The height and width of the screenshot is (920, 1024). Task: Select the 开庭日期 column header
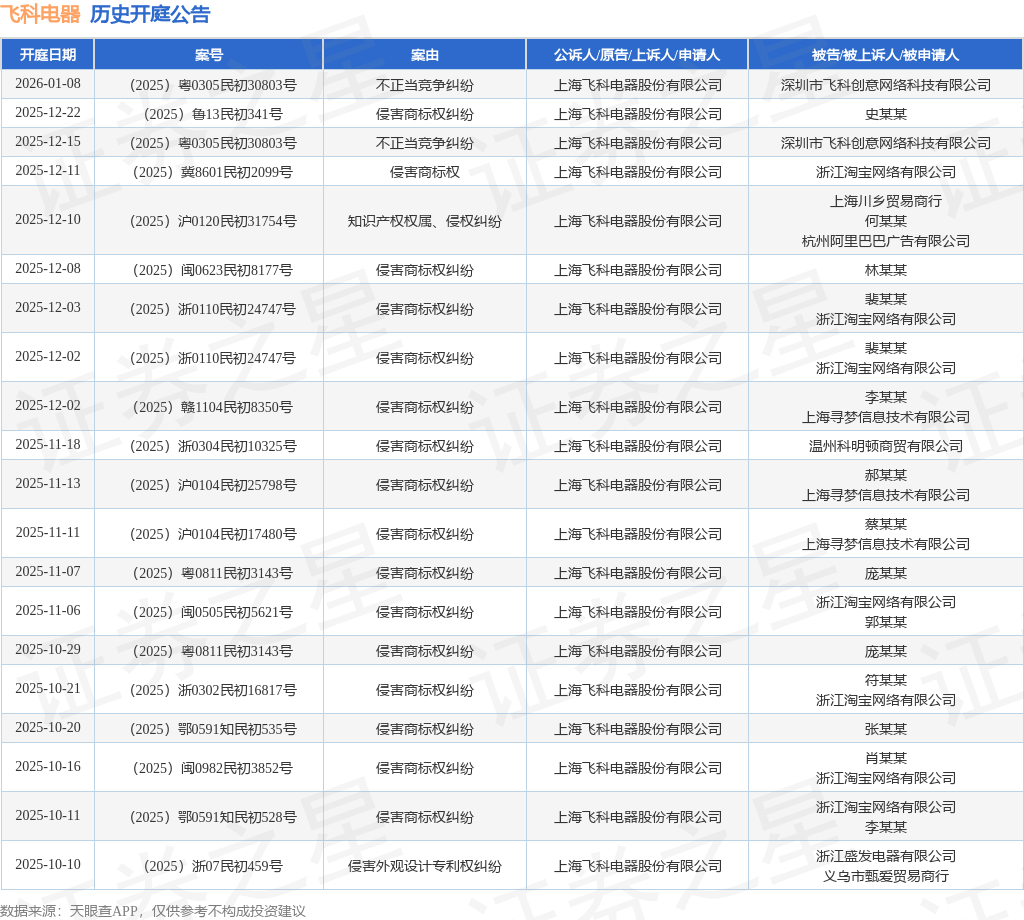[48, 55]
